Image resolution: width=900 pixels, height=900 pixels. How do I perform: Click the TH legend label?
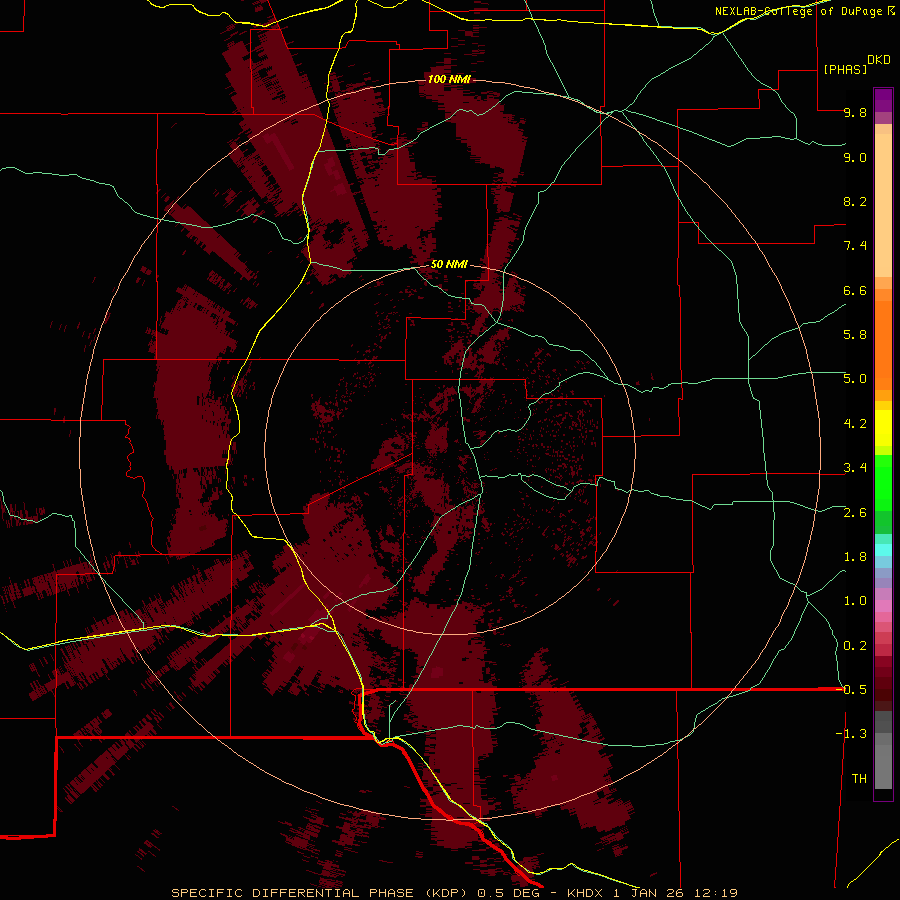coord(859,779)
